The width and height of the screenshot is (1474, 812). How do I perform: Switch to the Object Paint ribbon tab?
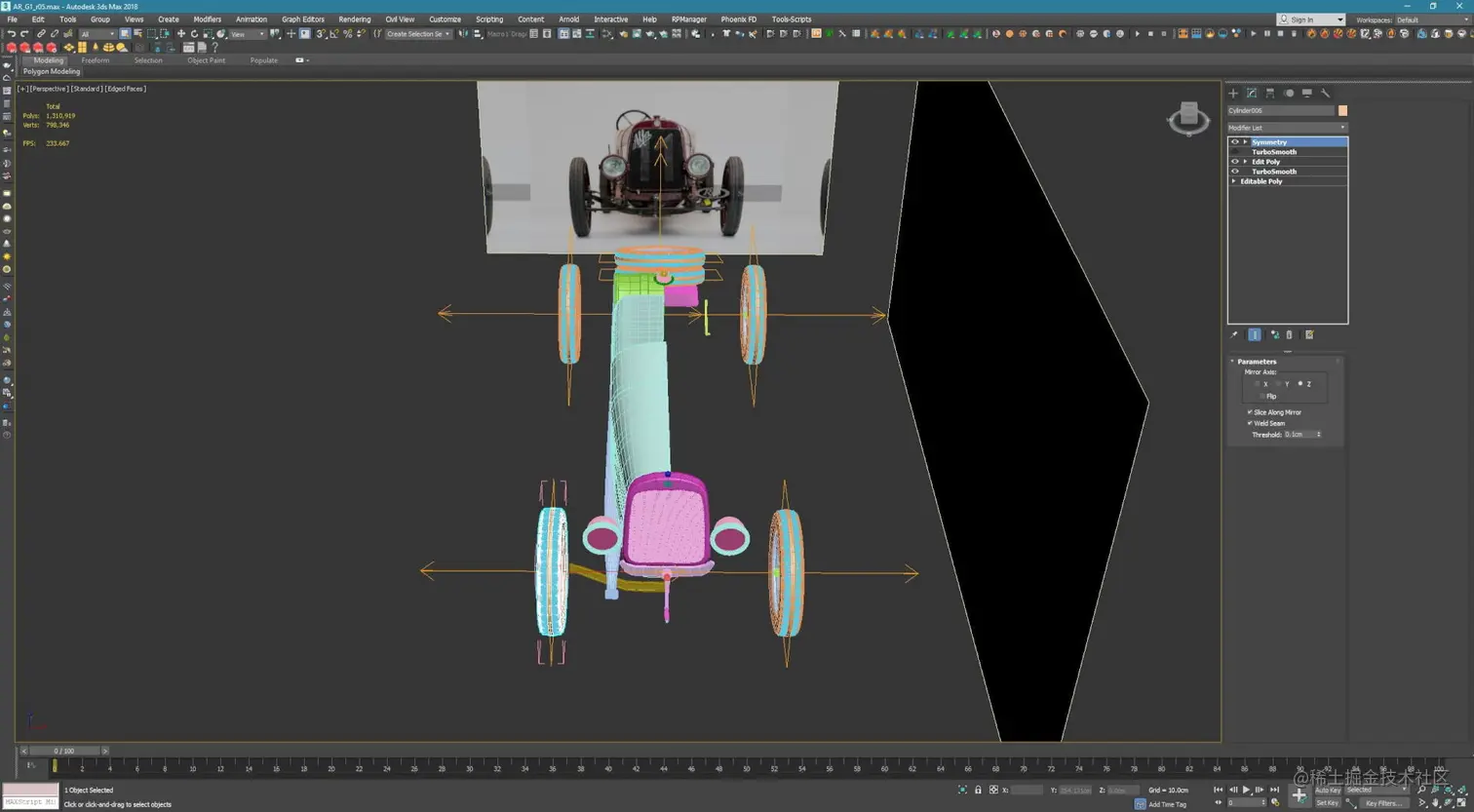pyautogui.click(x=206, y=60)
